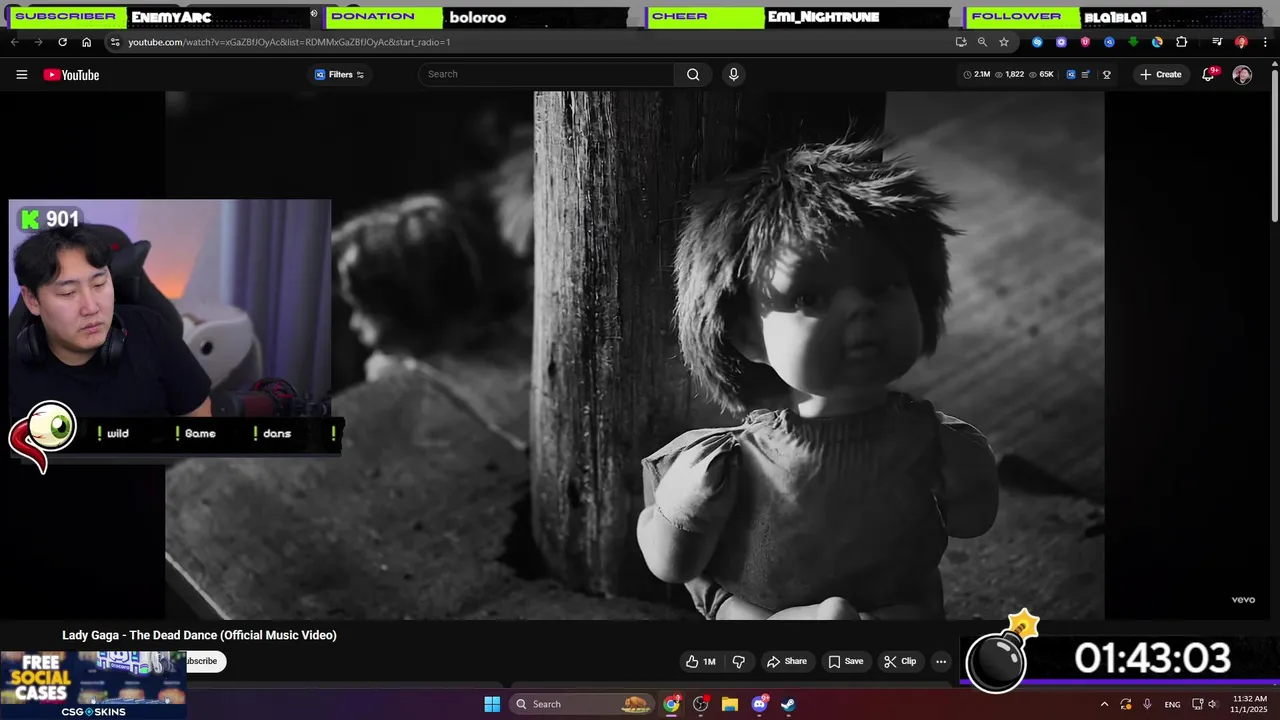Open the YouTube account avatar menu
1280x720 pixels.
pos(1242,75)
